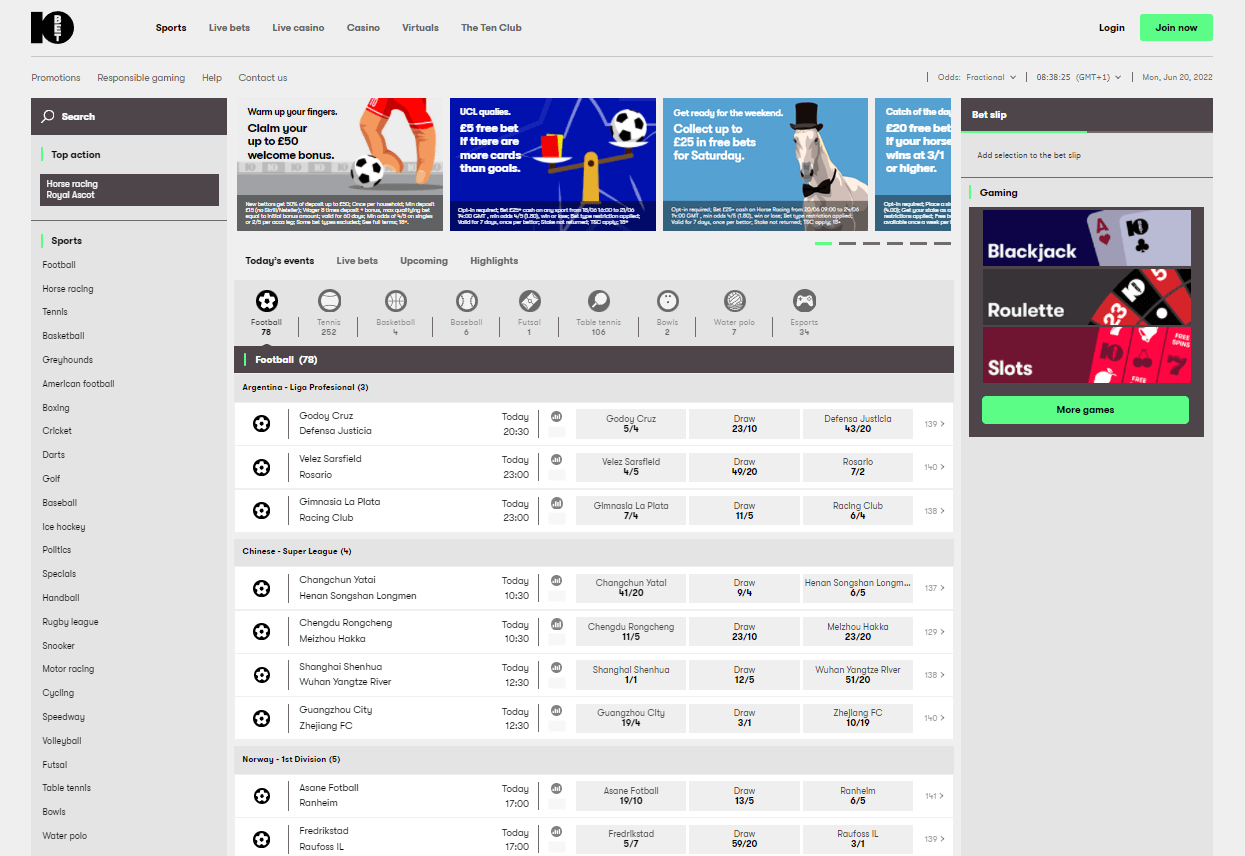Select the Football sport filter icon
Image resolution: width=1245 pixels, height=856 pixels.
[x=266, y=300]
